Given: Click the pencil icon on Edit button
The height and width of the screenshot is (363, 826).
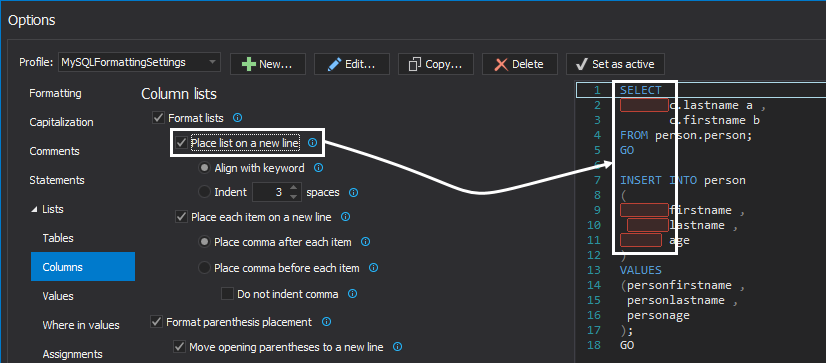Looking at the screenshot, I should pyautogui.click(x=334, y=64).
